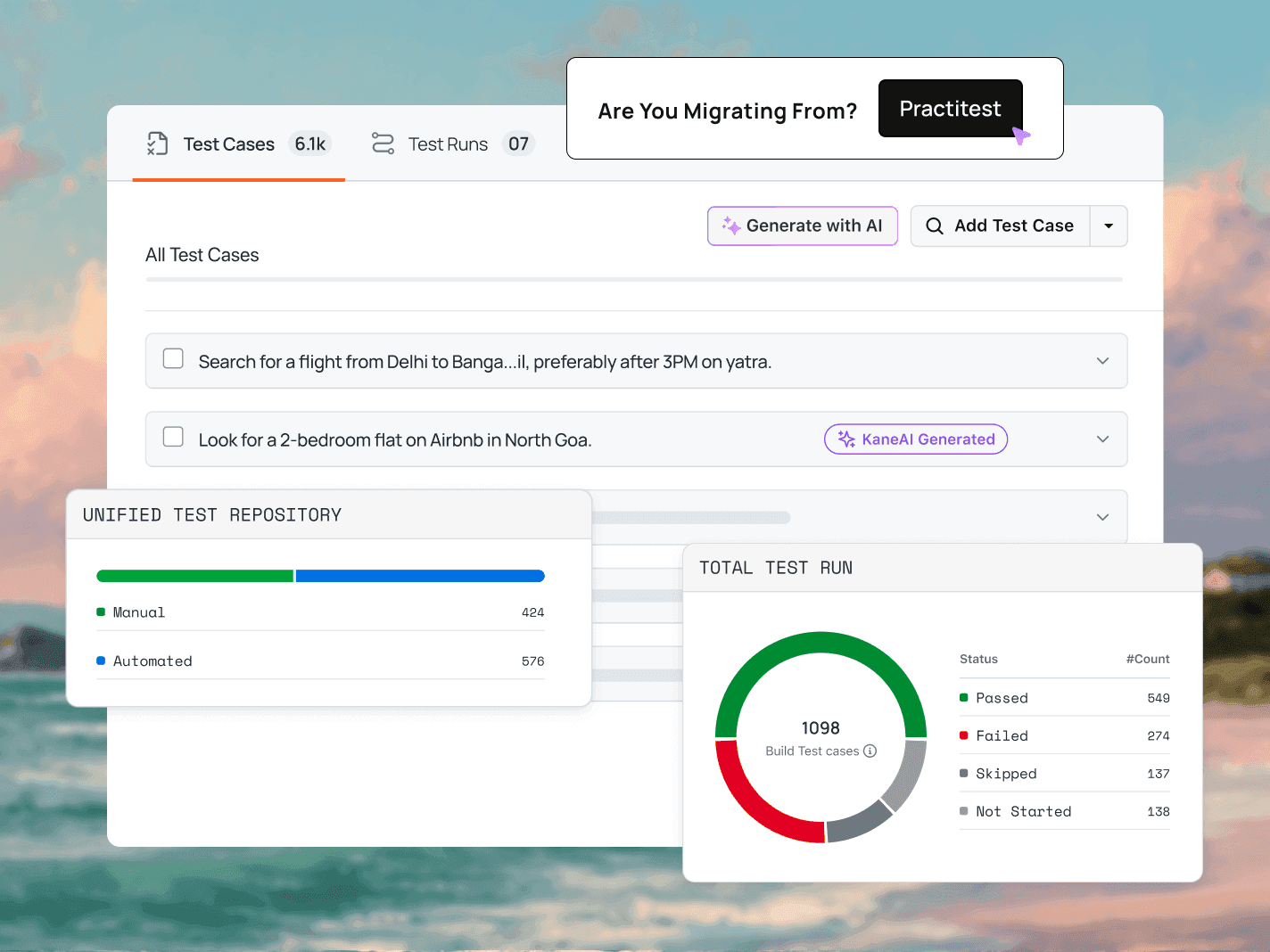The image size is (1270, 952).
Task: Click the All Test Cases heading
Action: 202,255
